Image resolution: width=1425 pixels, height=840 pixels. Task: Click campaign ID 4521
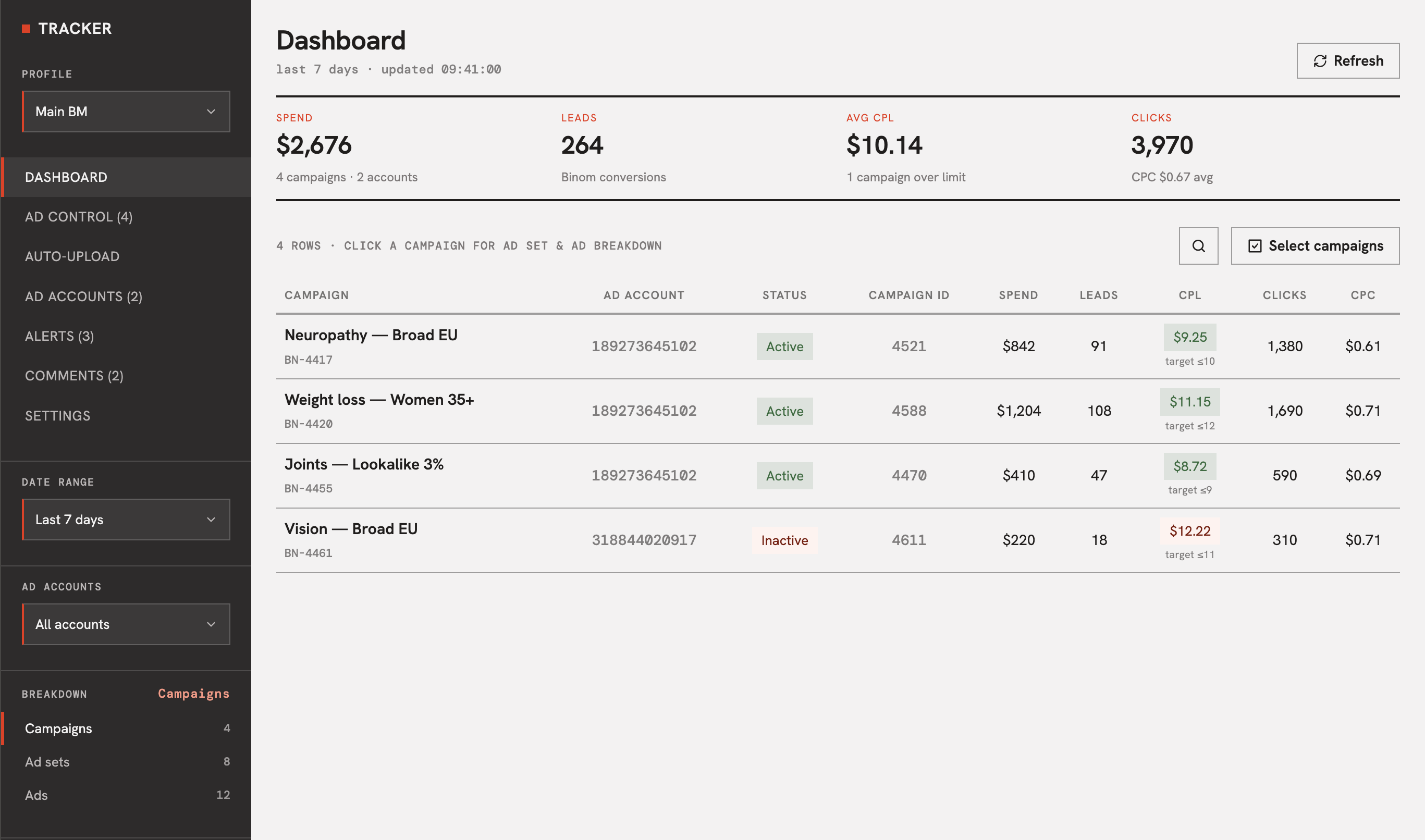[x=908, y=347]
